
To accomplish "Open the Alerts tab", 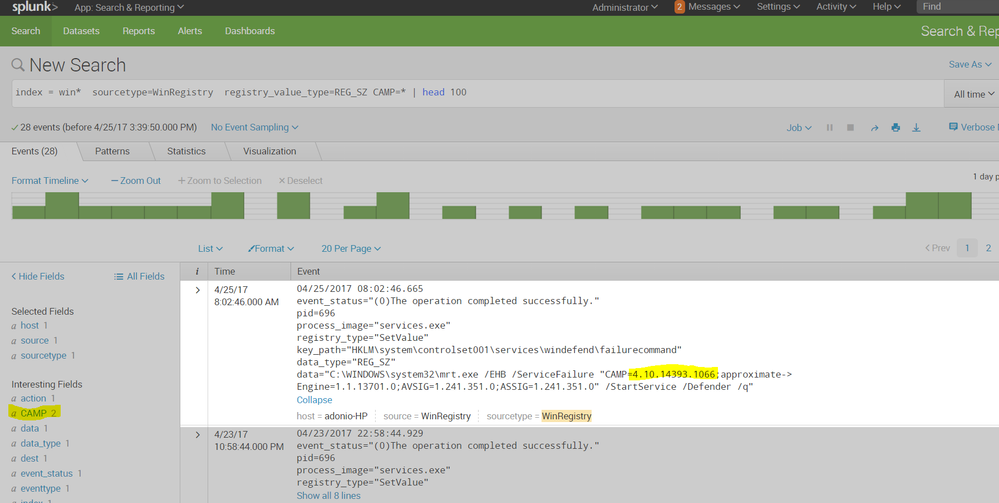I will 190,31.
